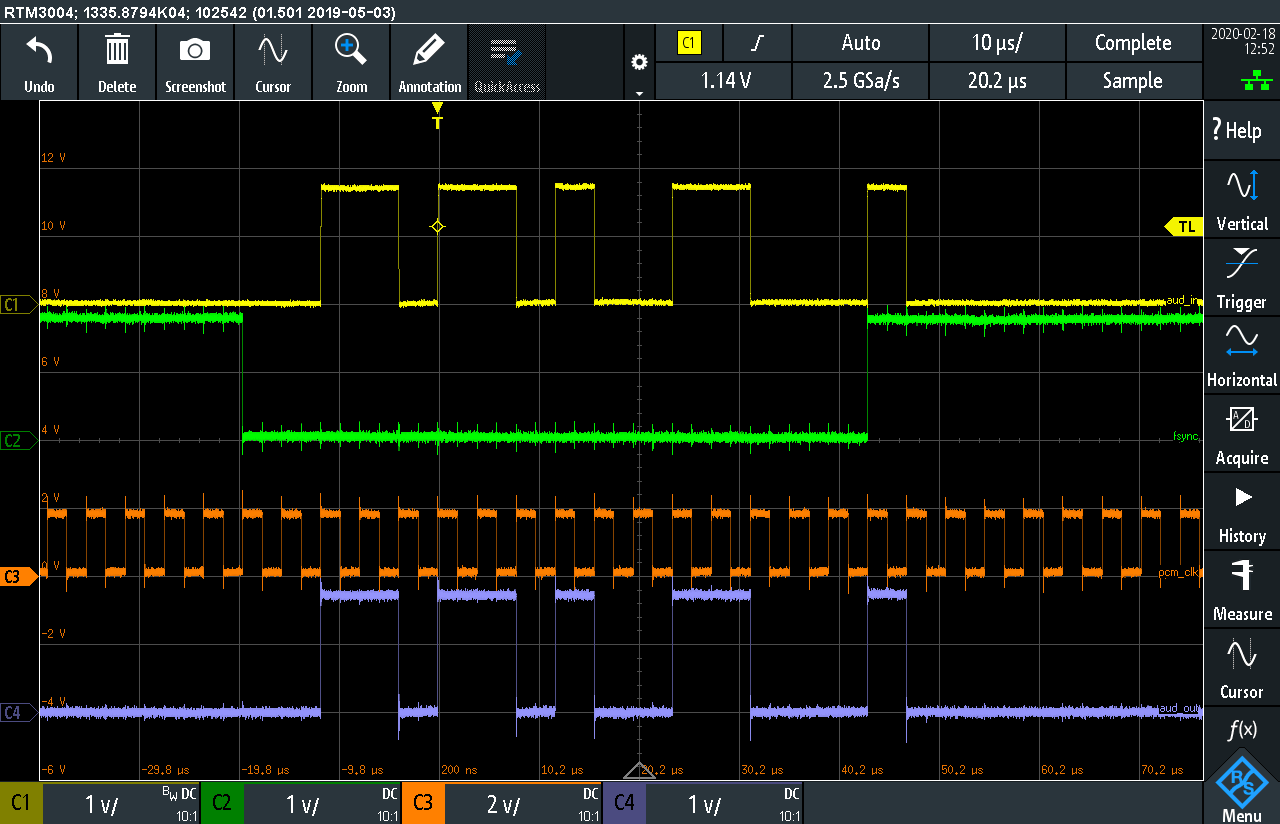Set the 1.14 V trigger level
The width and height of the screenshot is (1280, 824).
pyautogui.click(x=723, y=81)
